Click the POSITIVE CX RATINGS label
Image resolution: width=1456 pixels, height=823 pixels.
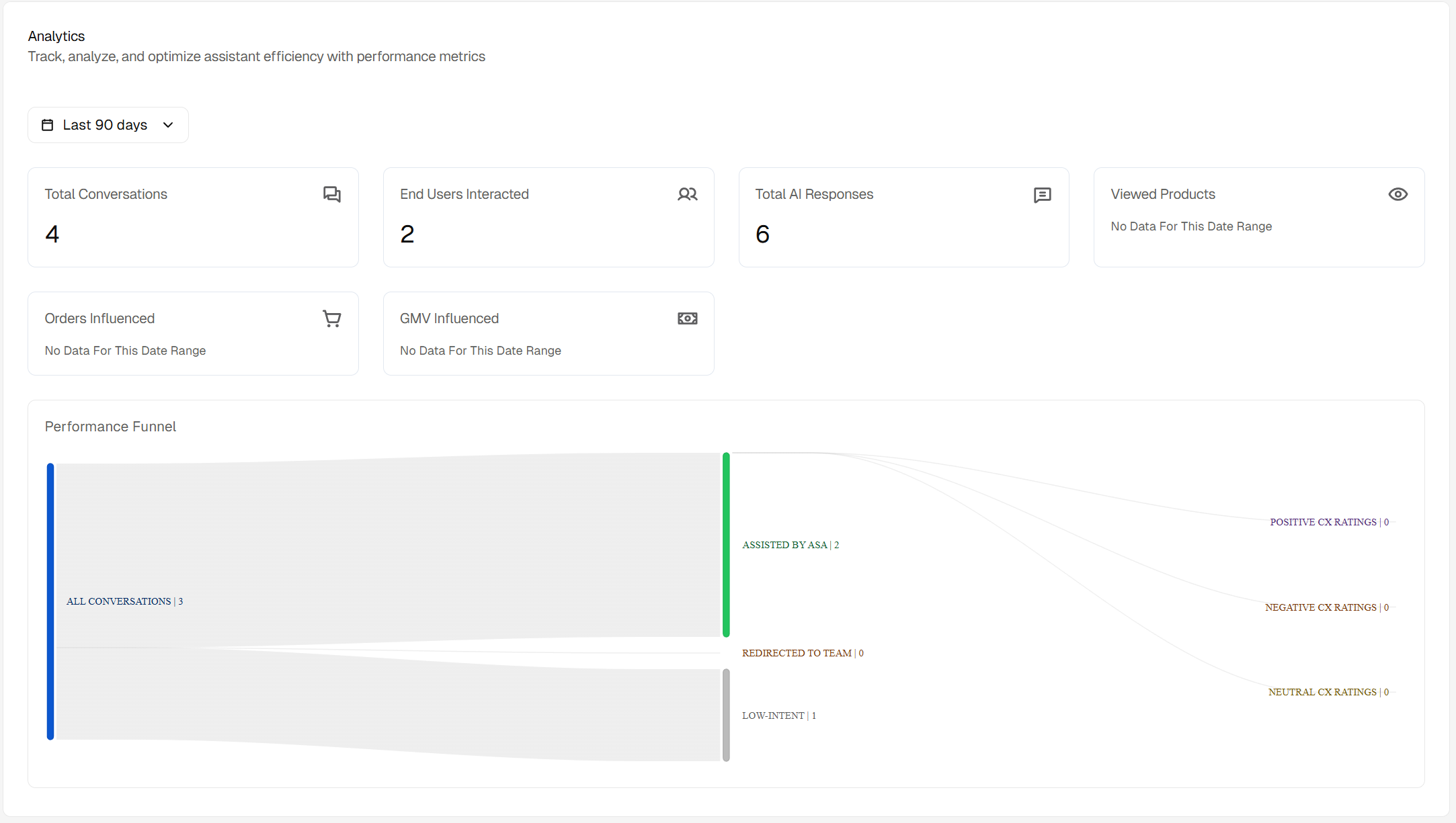pyautogui.click(x=1328, y=522)
